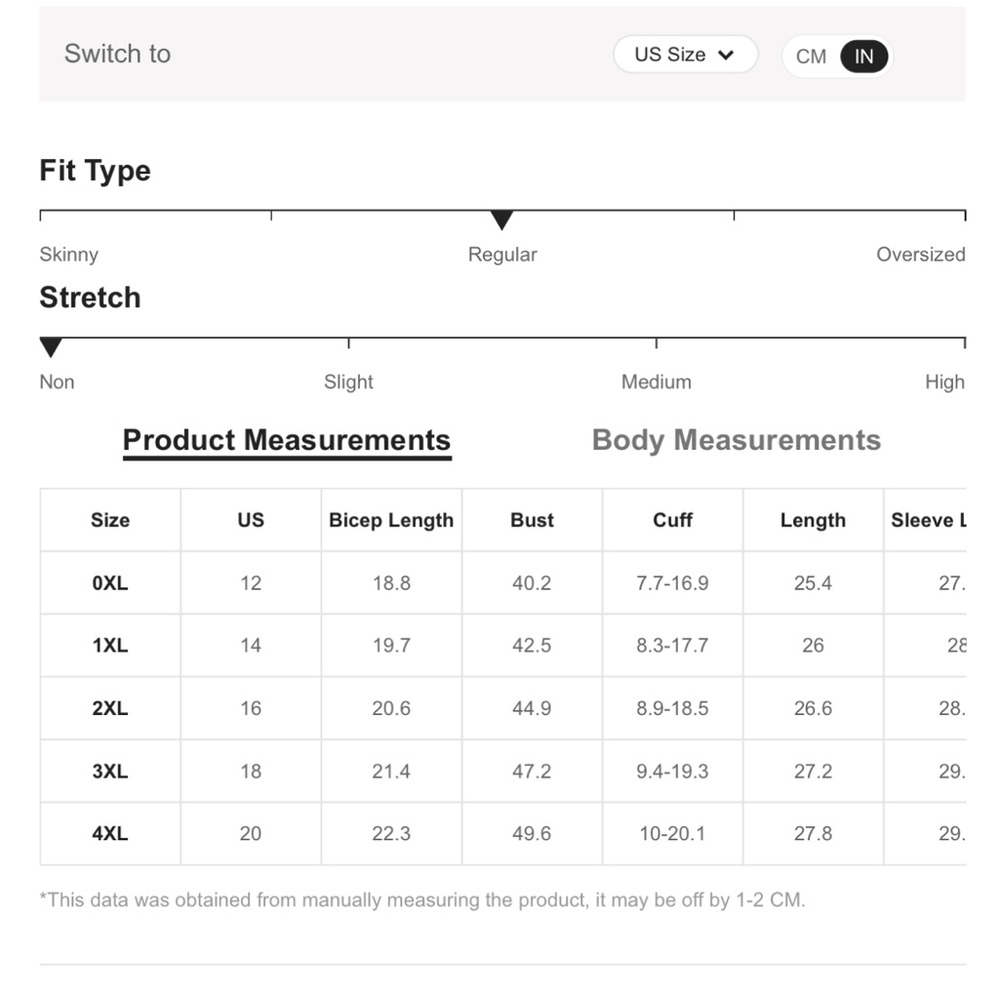Click the Cuff column header
The height and width of the screenshot is (1000, 1000).
(x=673, y=520)
